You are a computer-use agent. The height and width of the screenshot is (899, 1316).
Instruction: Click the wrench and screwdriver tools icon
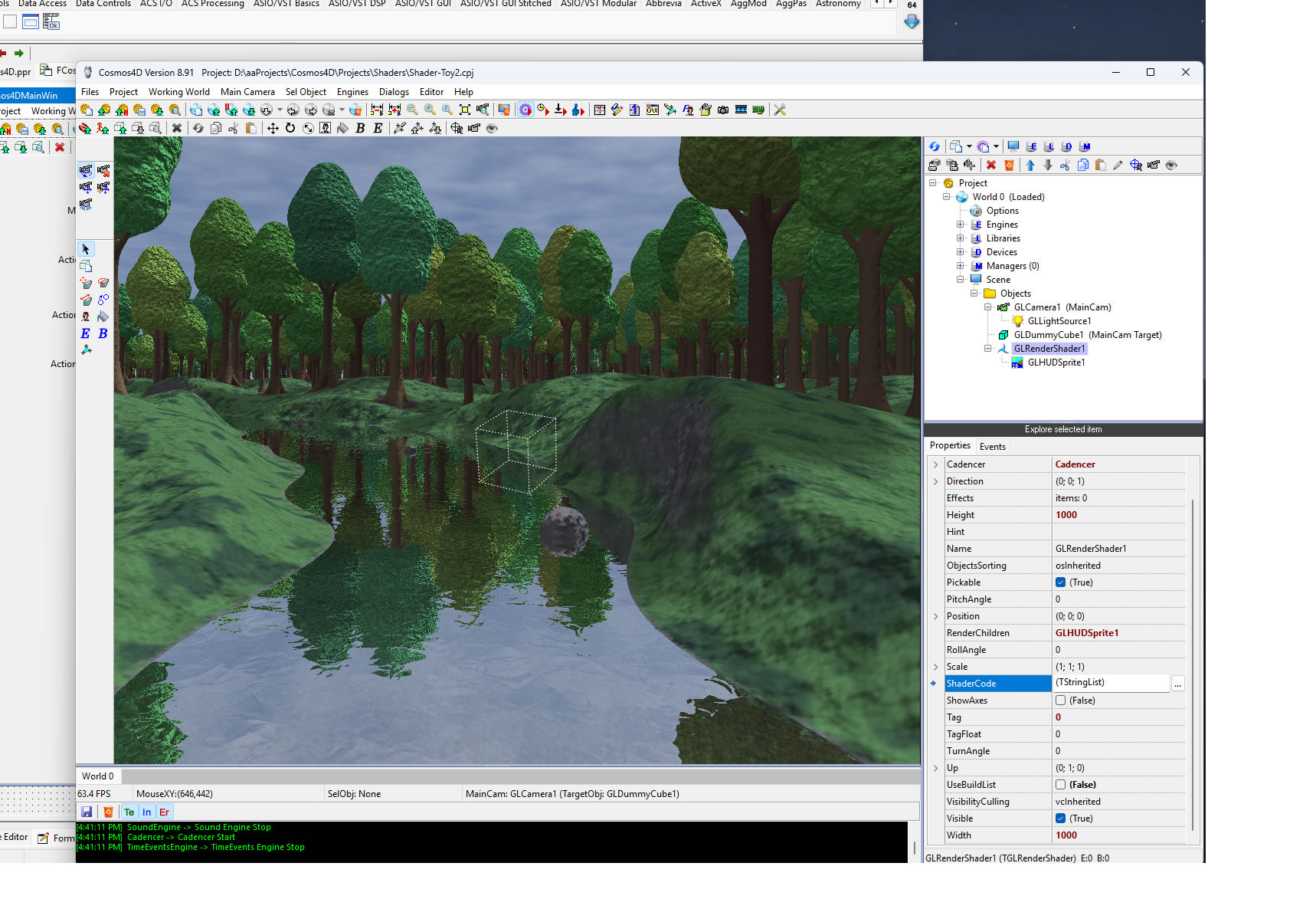pos(780,110)
